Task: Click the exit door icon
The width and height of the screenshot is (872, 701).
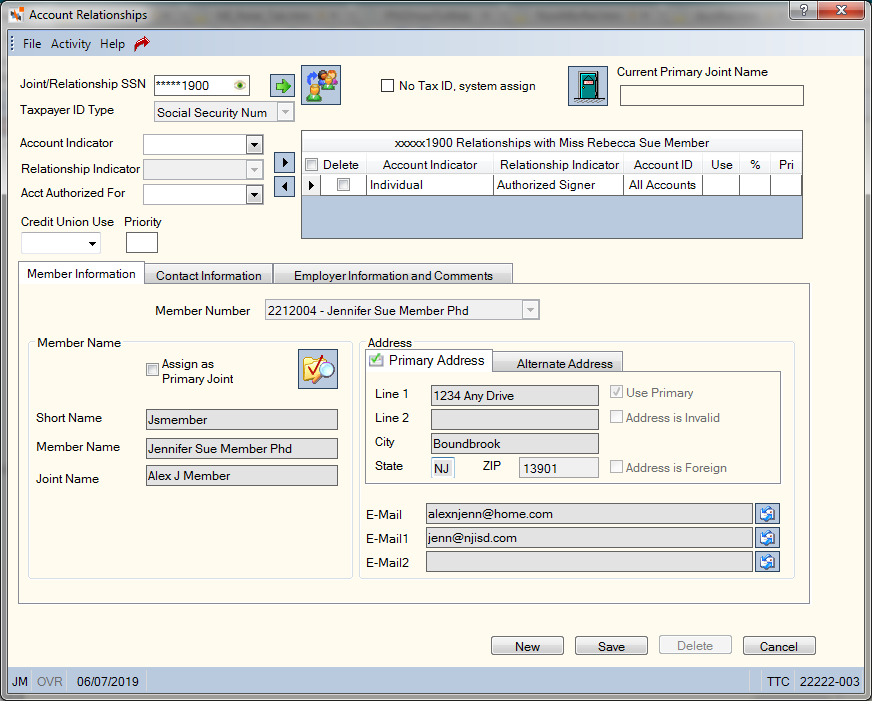Action: coord(588,86)
